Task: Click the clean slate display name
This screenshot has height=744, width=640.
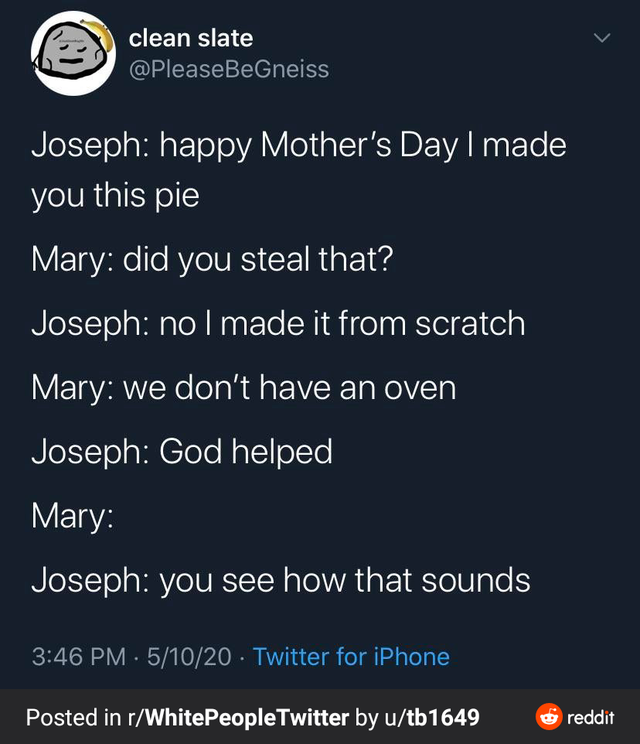Action: pos(190,38)
